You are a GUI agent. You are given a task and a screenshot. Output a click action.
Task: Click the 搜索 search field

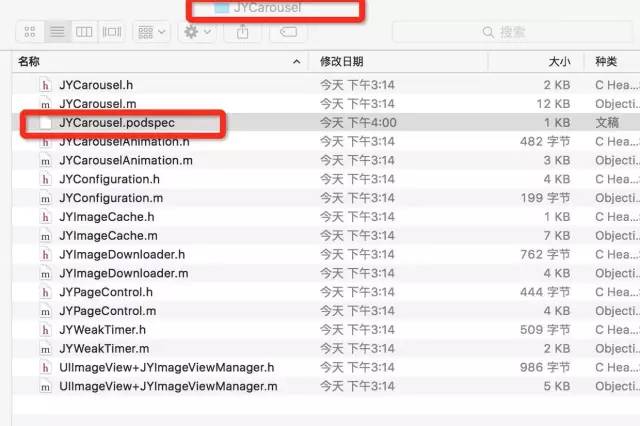[x=513, y=32]
